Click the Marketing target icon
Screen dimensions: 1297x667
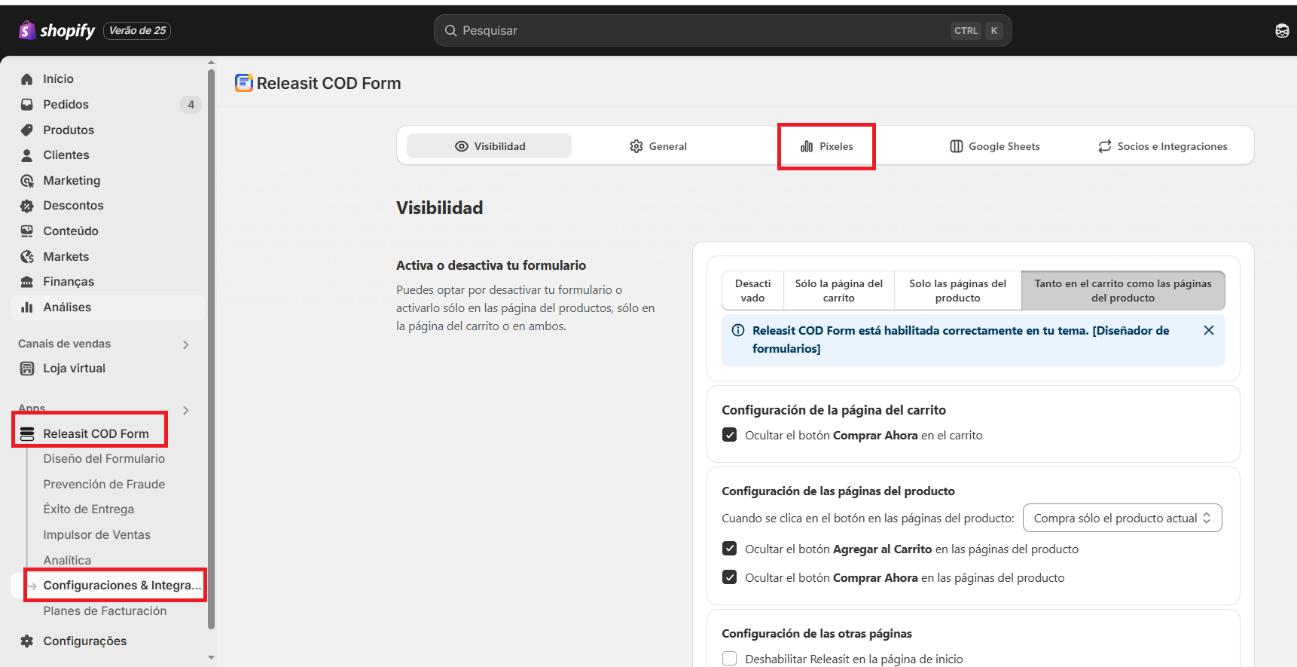tap(27, 181)
